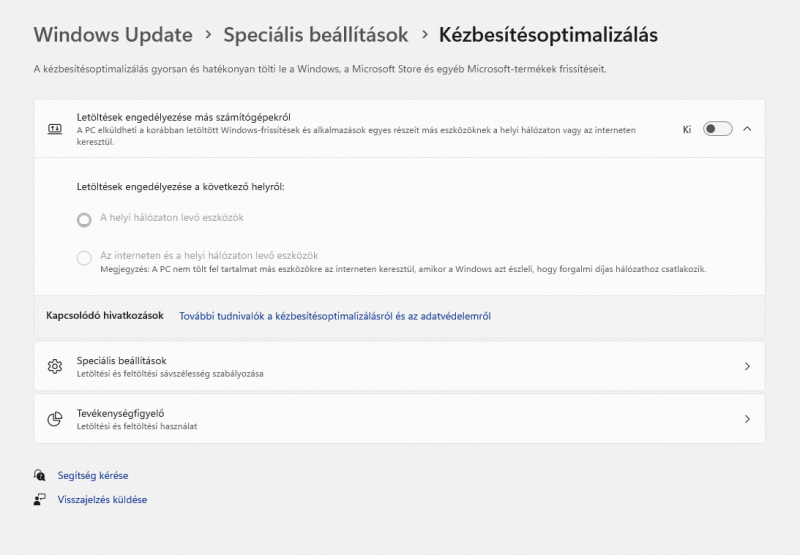Select A helyi hálózaton levő eszközök
The image size is (800, 555).
[x=85, y=218]
